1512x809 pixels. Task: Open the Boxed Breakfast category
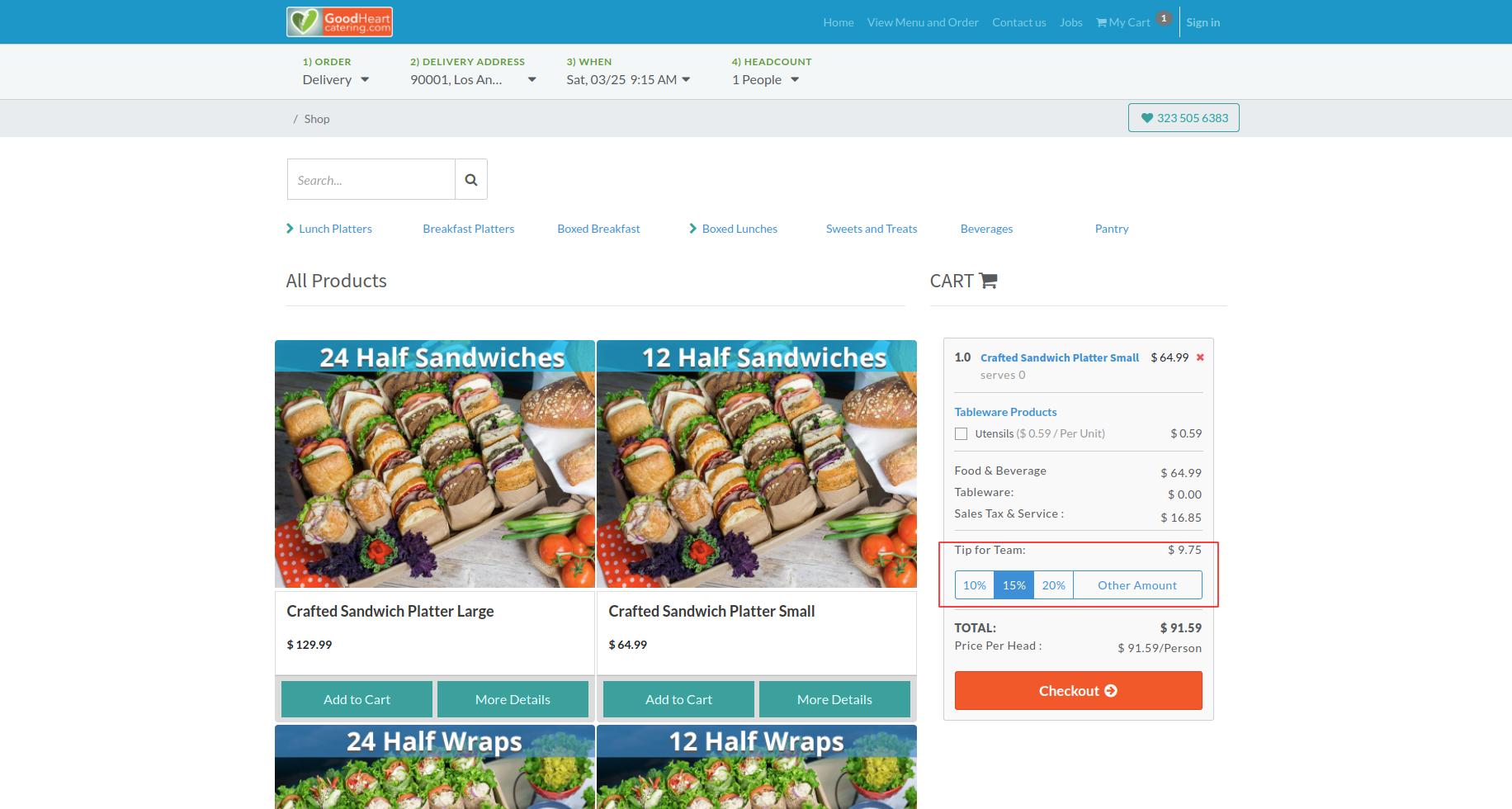click(x=598, y=229)
